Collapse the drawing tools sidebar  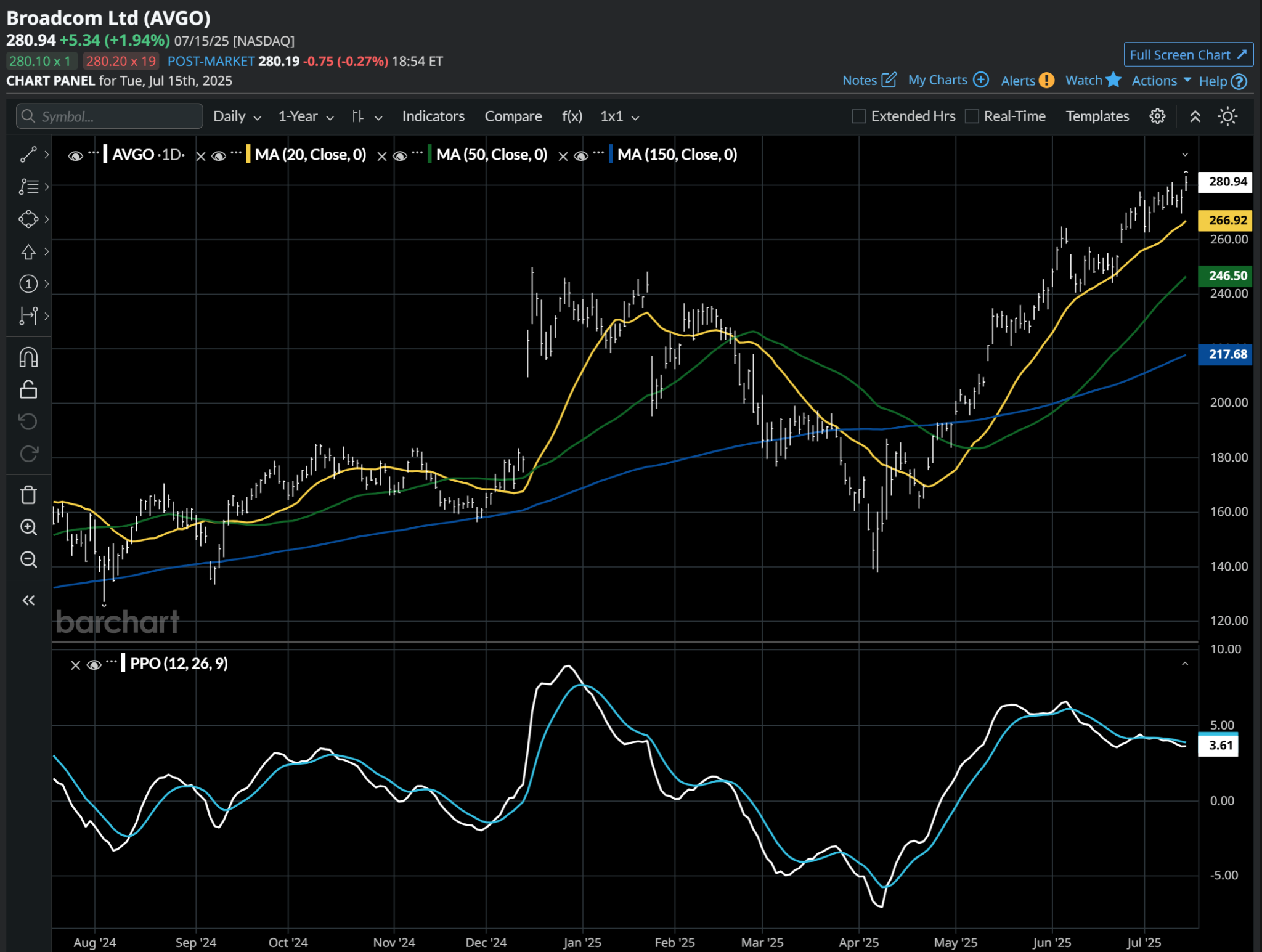coord(28,600)
